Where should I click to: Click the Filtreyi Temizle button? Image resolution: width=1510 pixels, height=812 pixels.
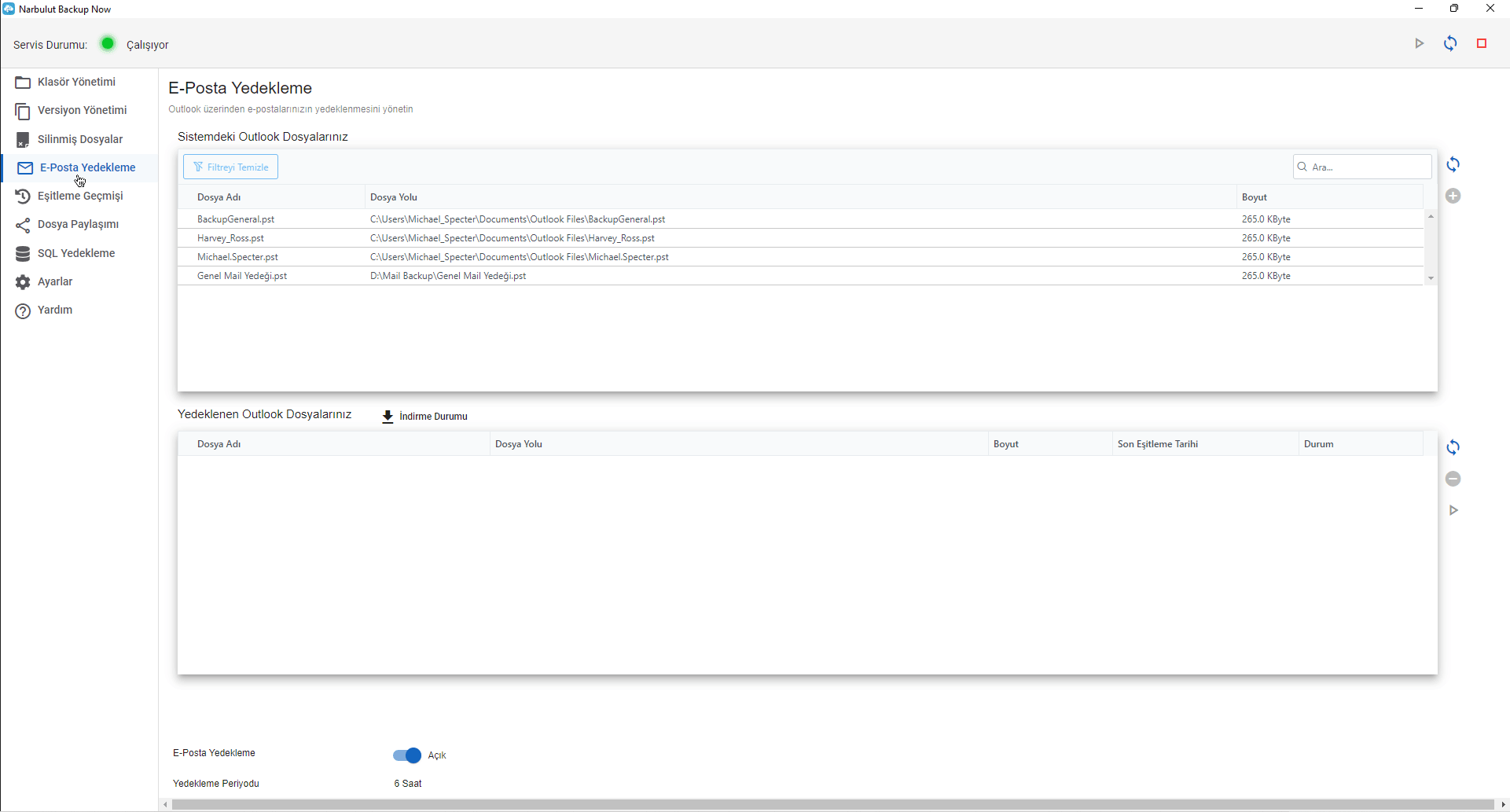coord(230,167)
